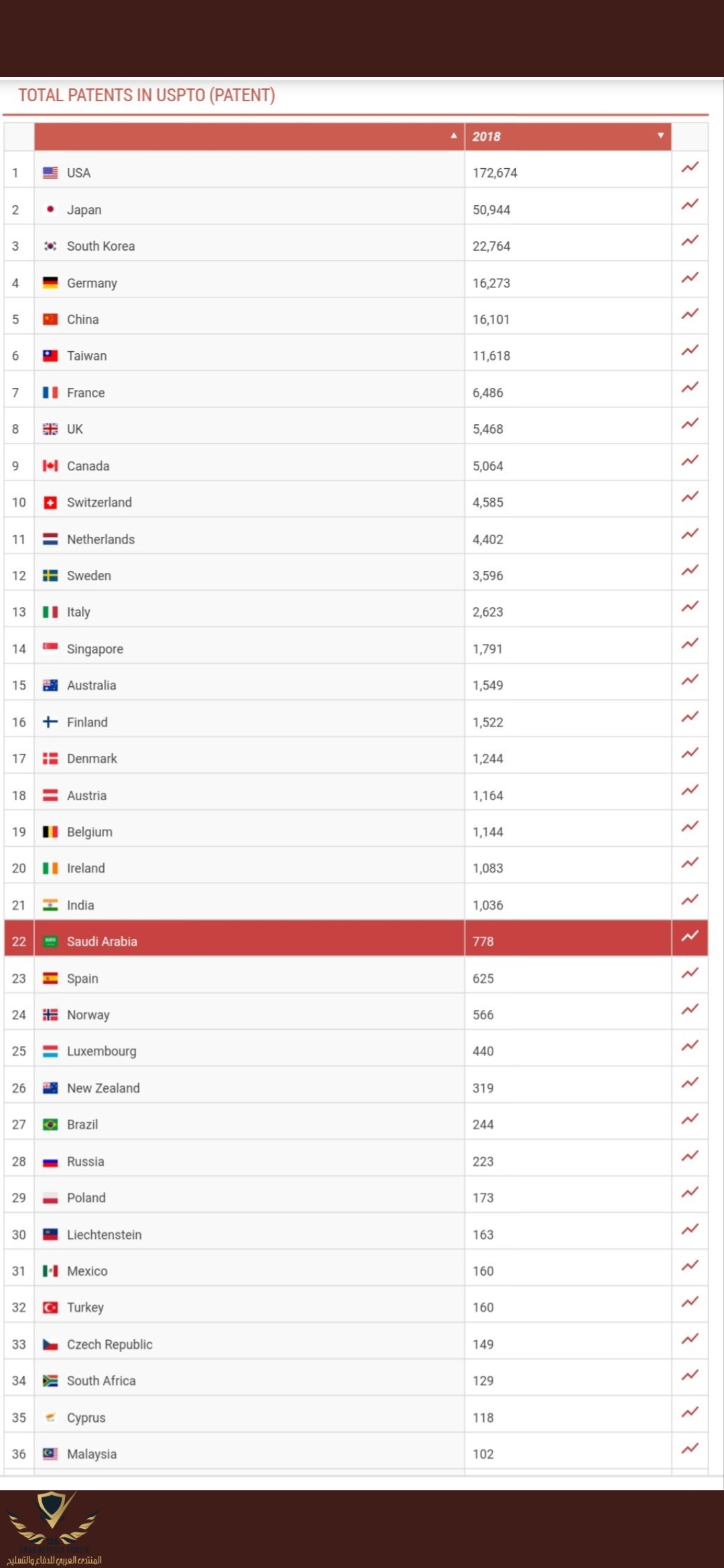The height and width of the screenshot is (1568, 724).
Task: View the trend chart for Malaysia
Action: tap(690, 1449)
